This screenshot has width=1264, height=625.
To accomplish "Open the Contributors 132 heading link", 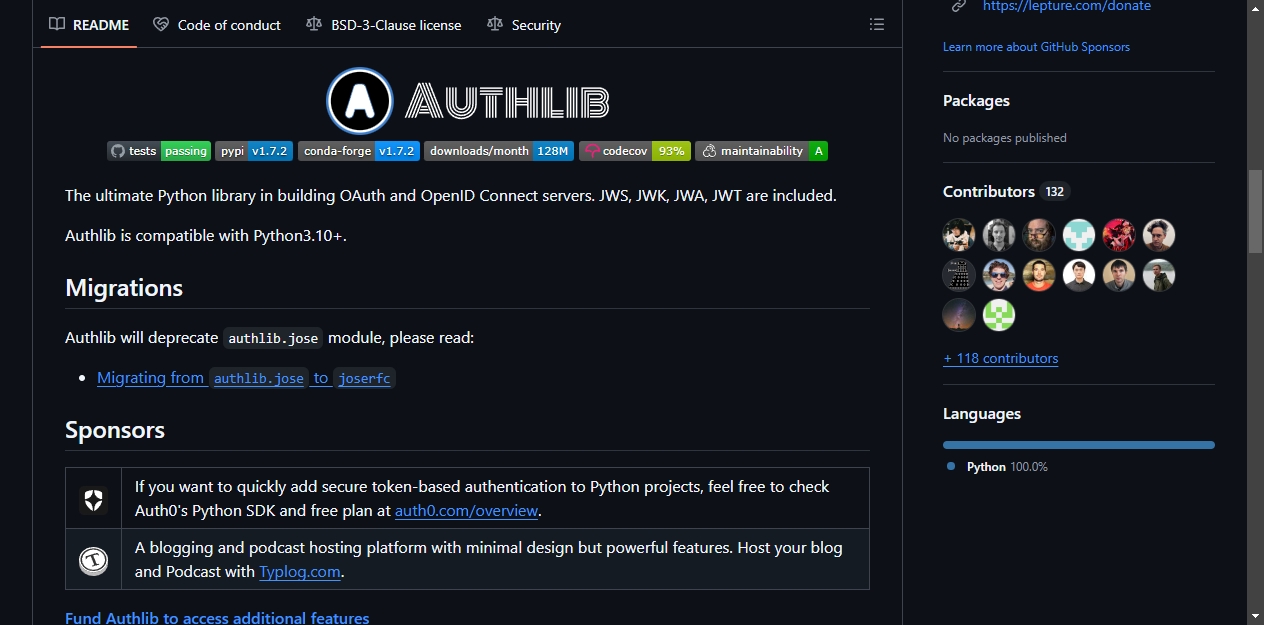I will pyautogui.click(x=1006, y=191).
